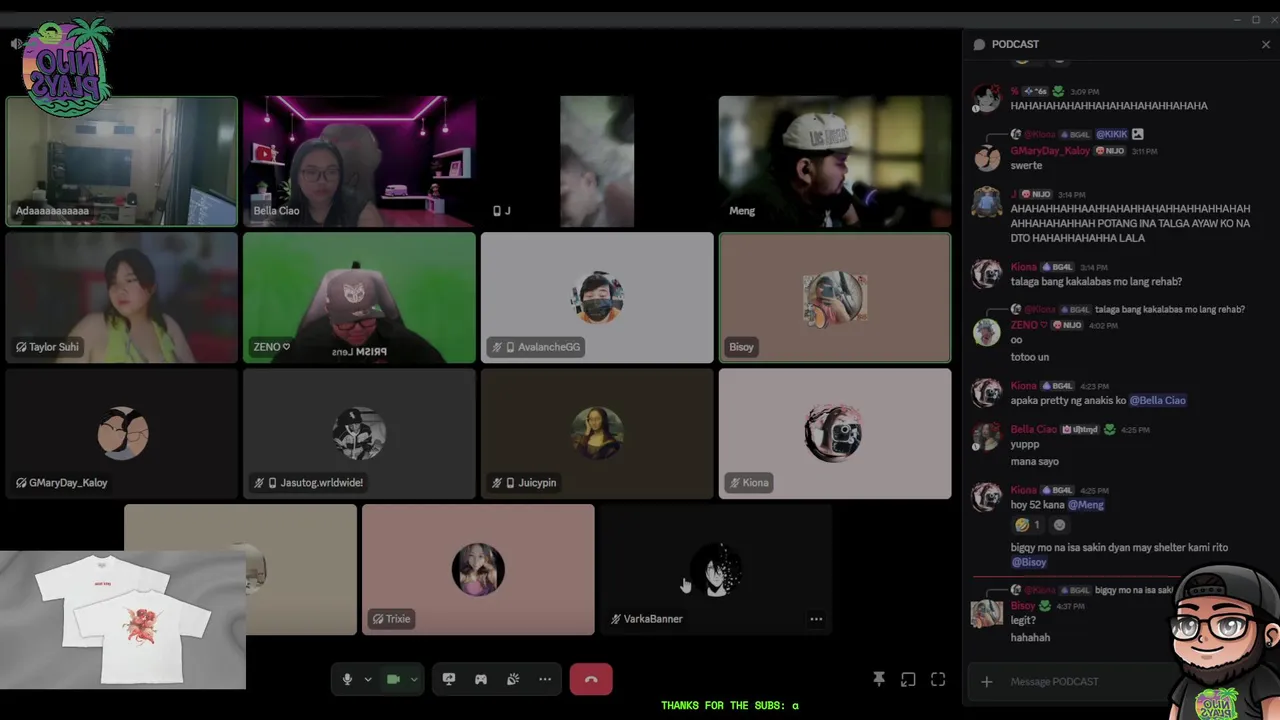Screen dimensions: 1280x720
Task: Enter full screen mode
Action: 938,680
